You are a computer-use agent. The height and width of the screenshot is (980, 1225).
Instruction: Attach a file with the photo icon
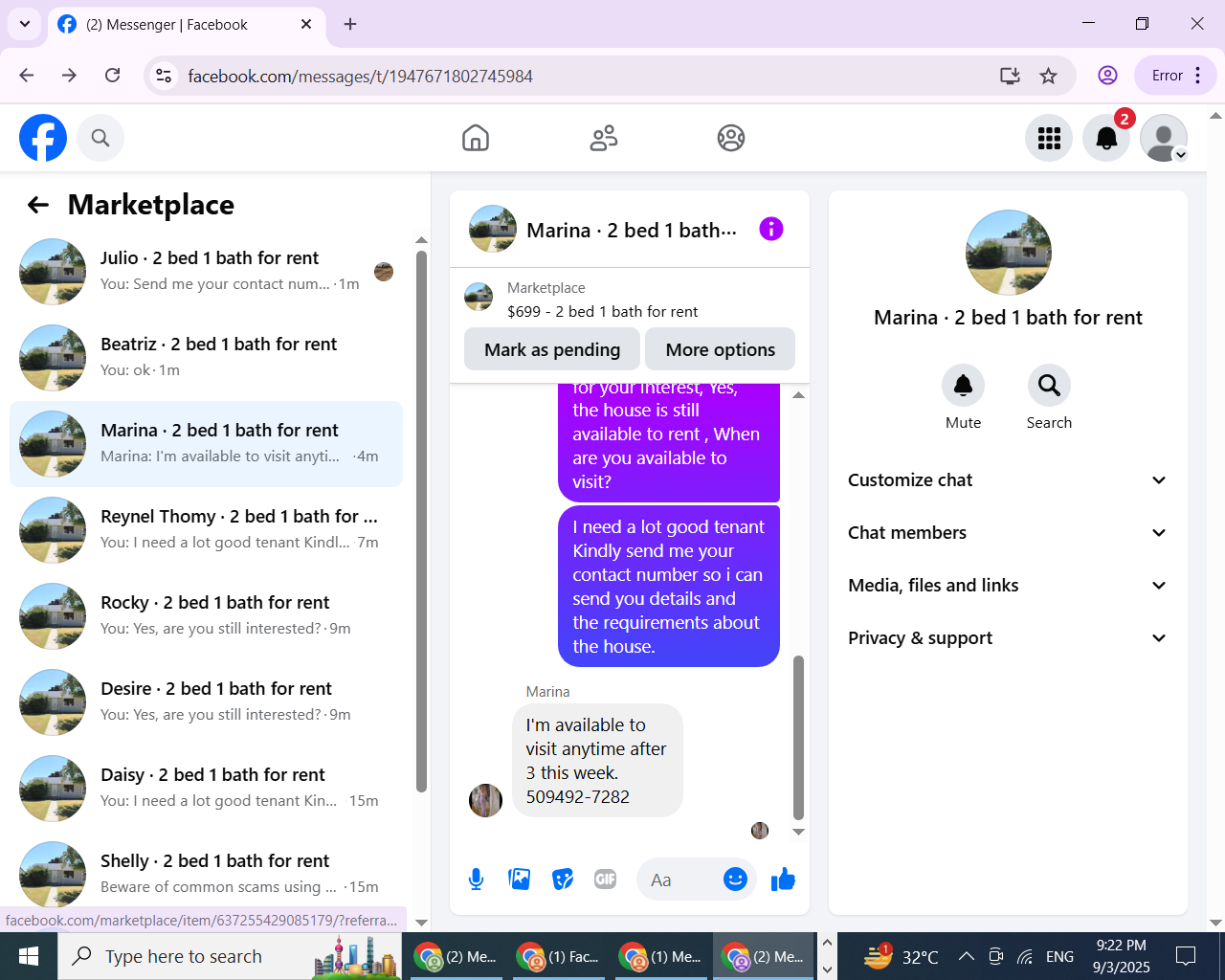(x=520, y=880)
